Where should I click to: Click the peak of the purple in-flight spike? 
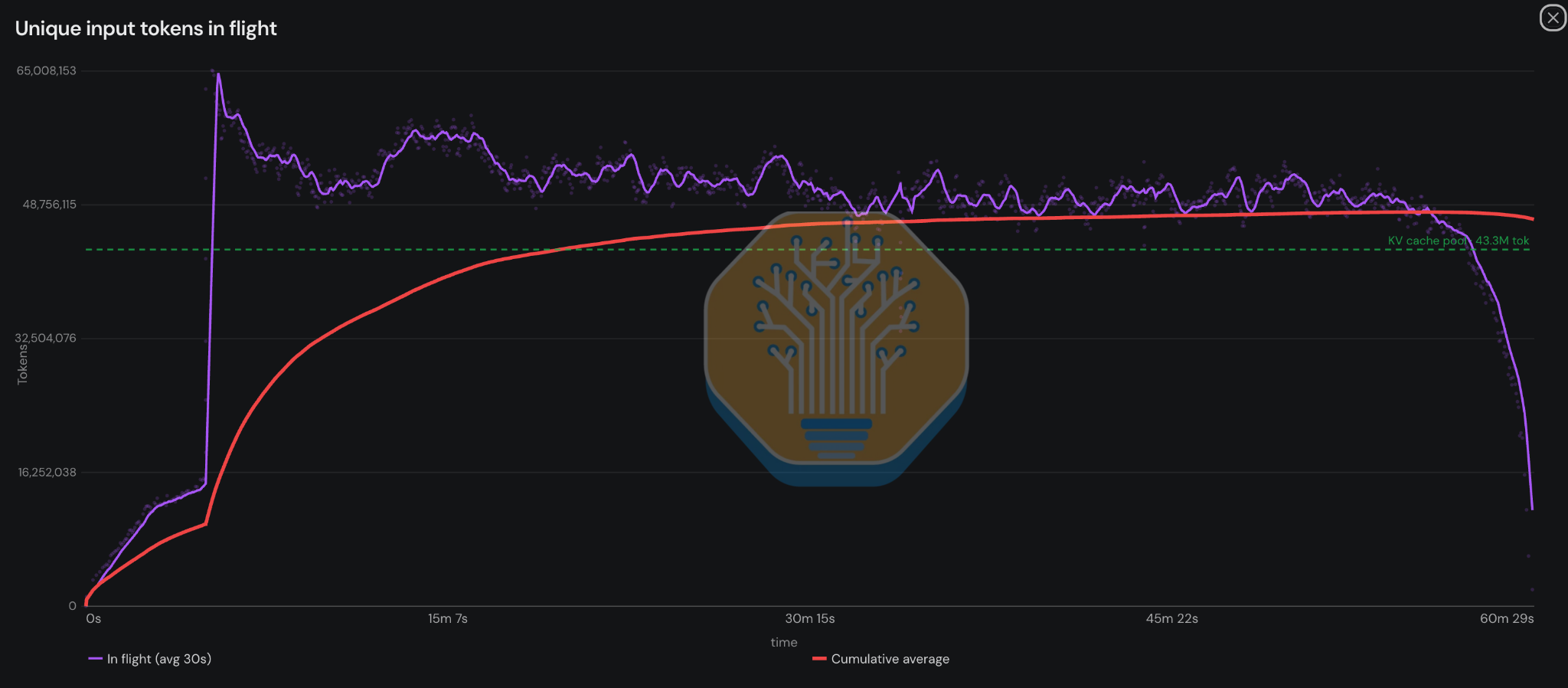click(x=218, y=74)
